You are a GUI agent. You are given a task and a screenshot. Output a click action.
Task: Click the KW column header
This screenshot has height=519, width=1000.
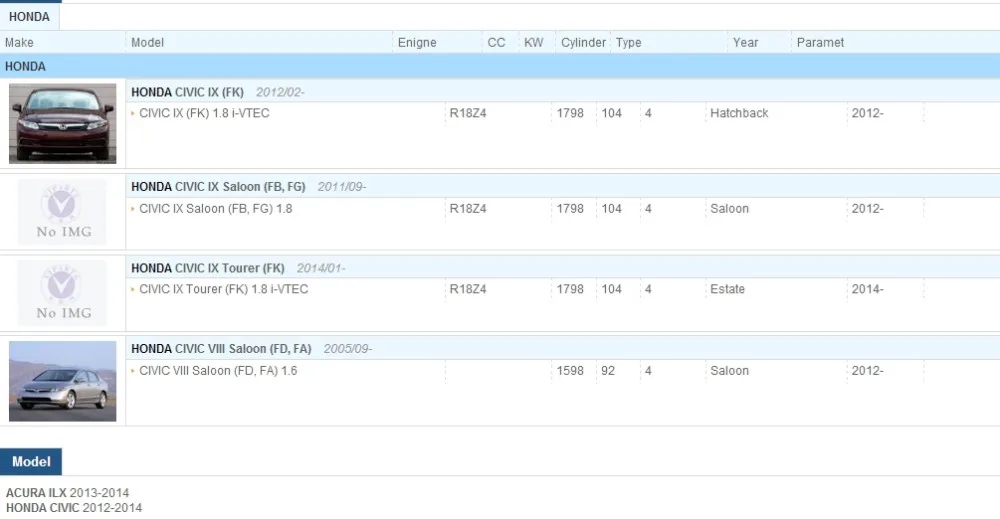534,43
